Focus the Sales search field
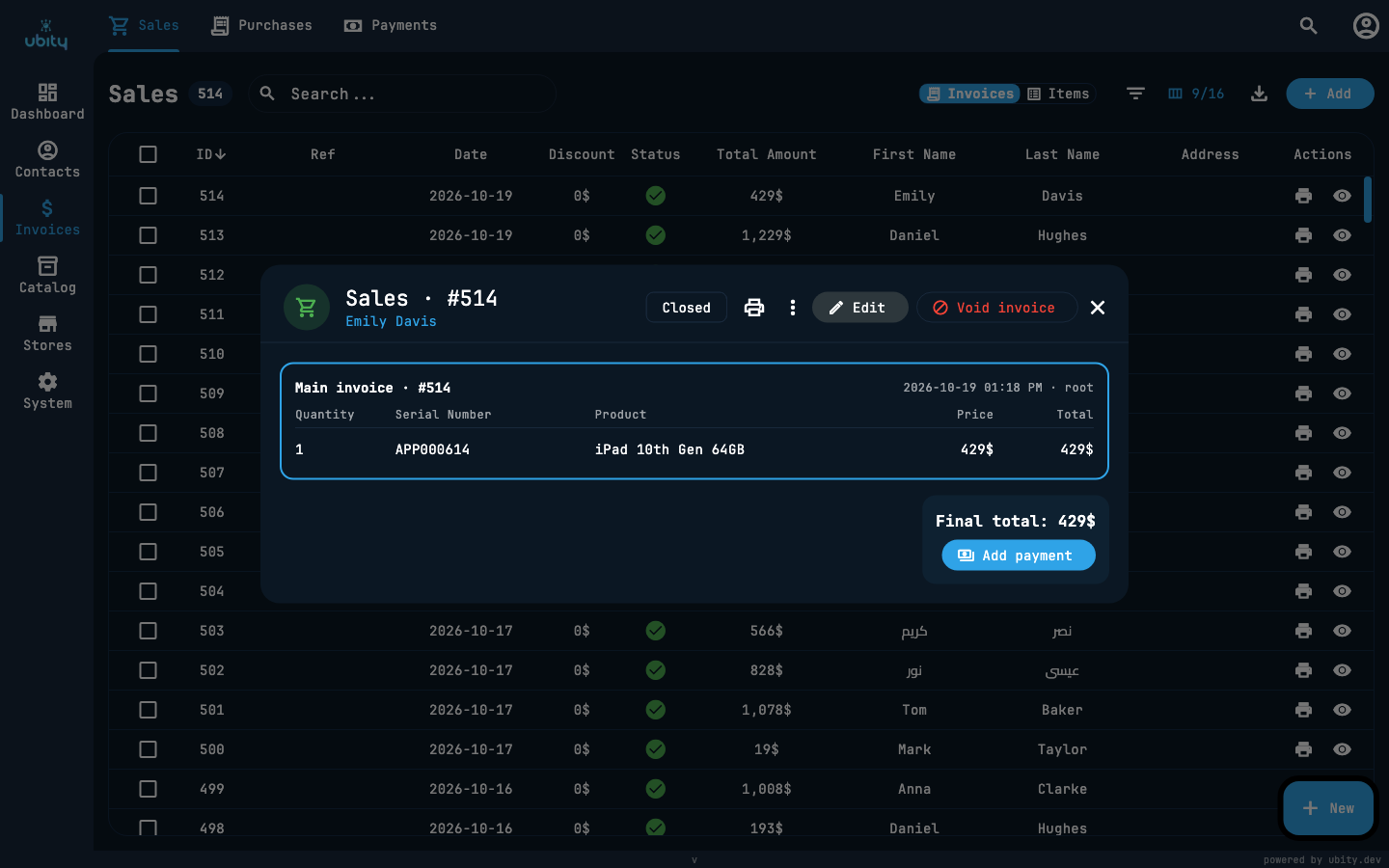The image size is (1389, 868). point(403,94)
